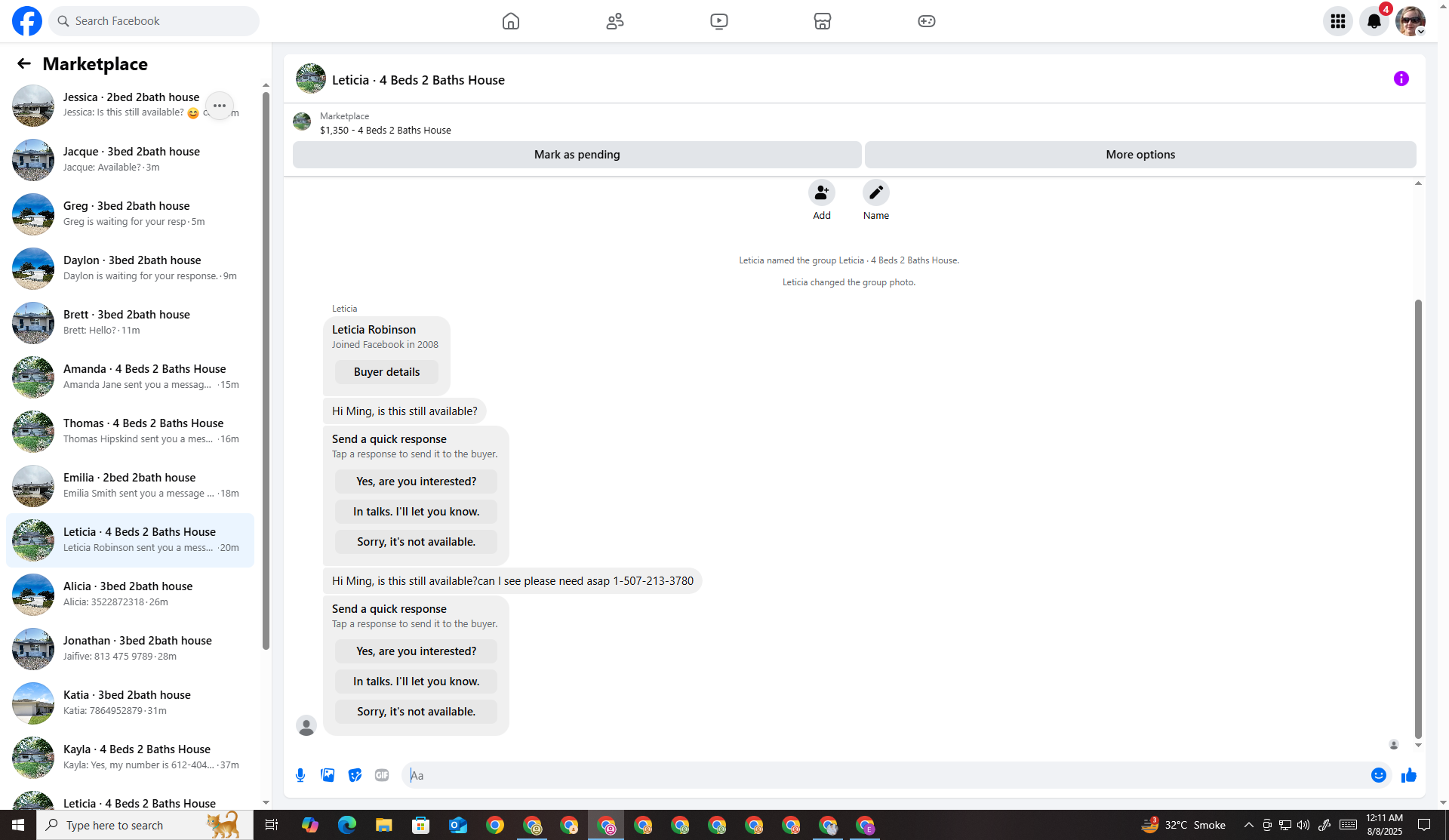This screenshot has height=840, width=1449.
Task: Open the GIF picker icon
Action: (x=382, y=775)
